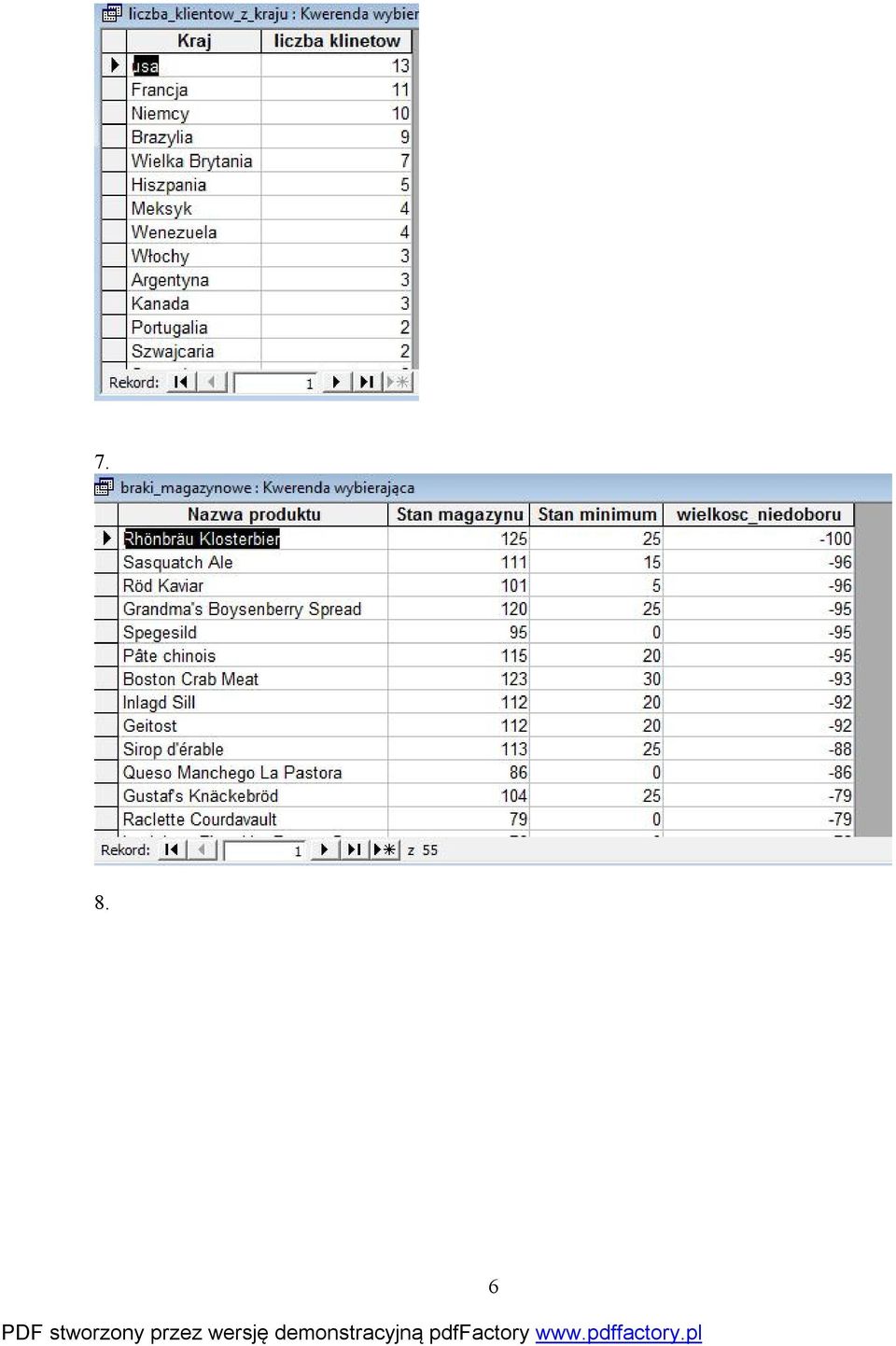Image resolution: width=896 pixels, height=1346 pixels.
Task: Click the 123 stock value for Boston Crab Meat
Action: point(459,679)
